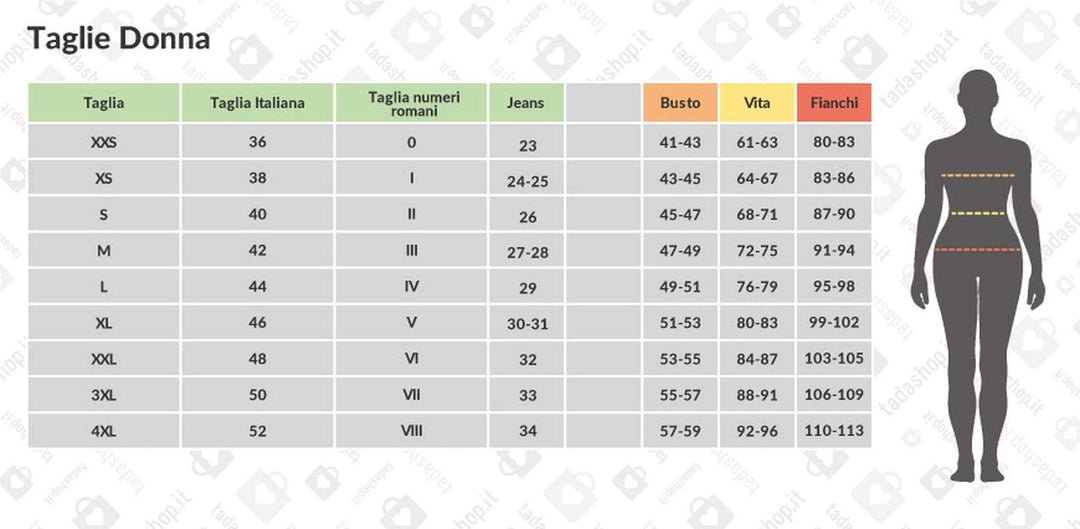1080x529 pixels.
Task: Click the 110-113 hips measurement cell
Action: click(x=834, y=431)
